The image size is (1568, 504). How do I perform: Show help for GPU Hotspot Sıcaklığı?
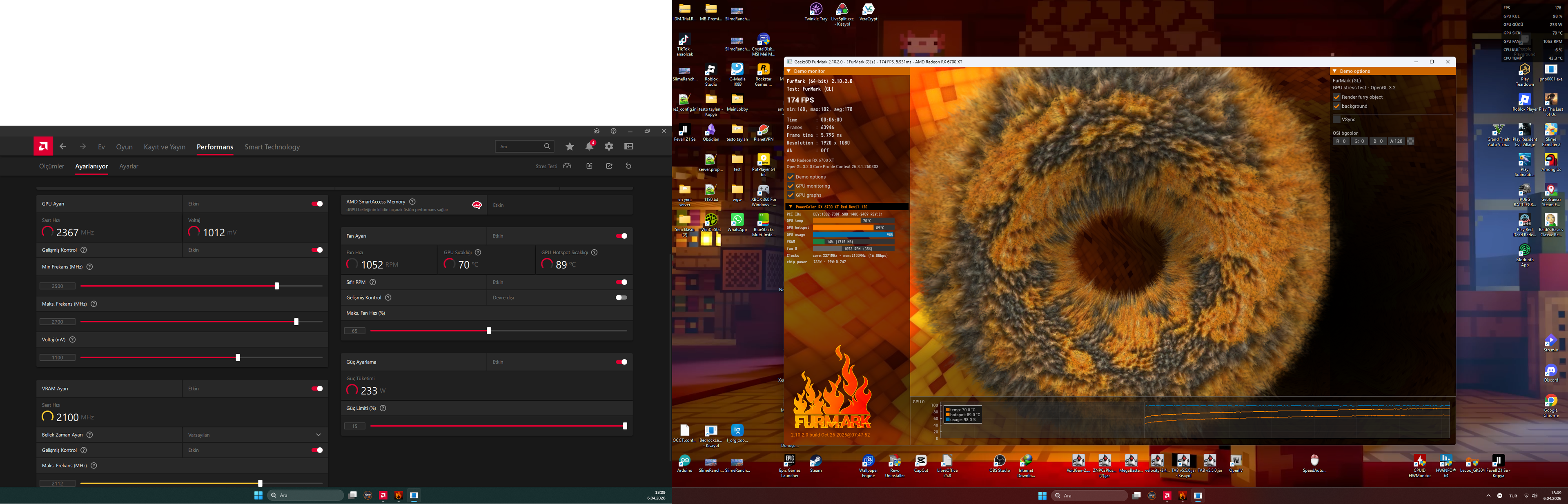click(x=594, y=252)
